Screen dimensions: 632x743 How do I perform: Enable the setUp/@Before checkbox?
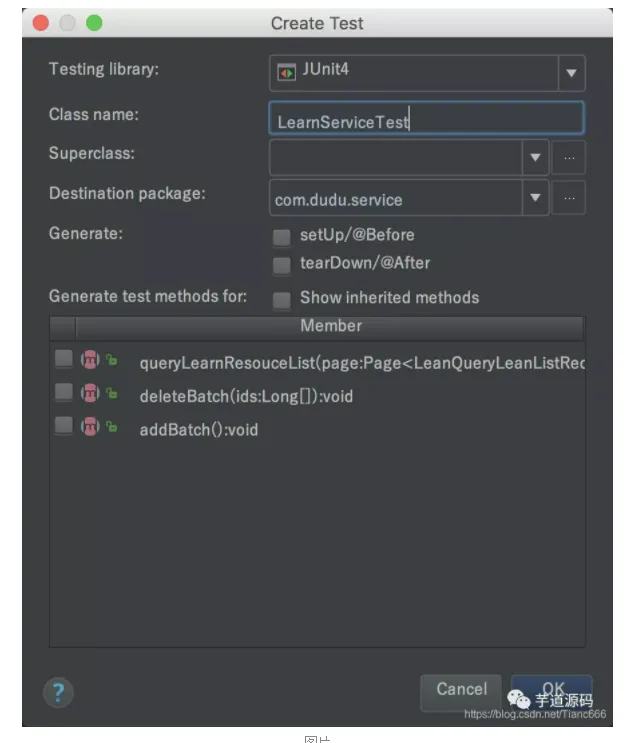tap(282, 237)
